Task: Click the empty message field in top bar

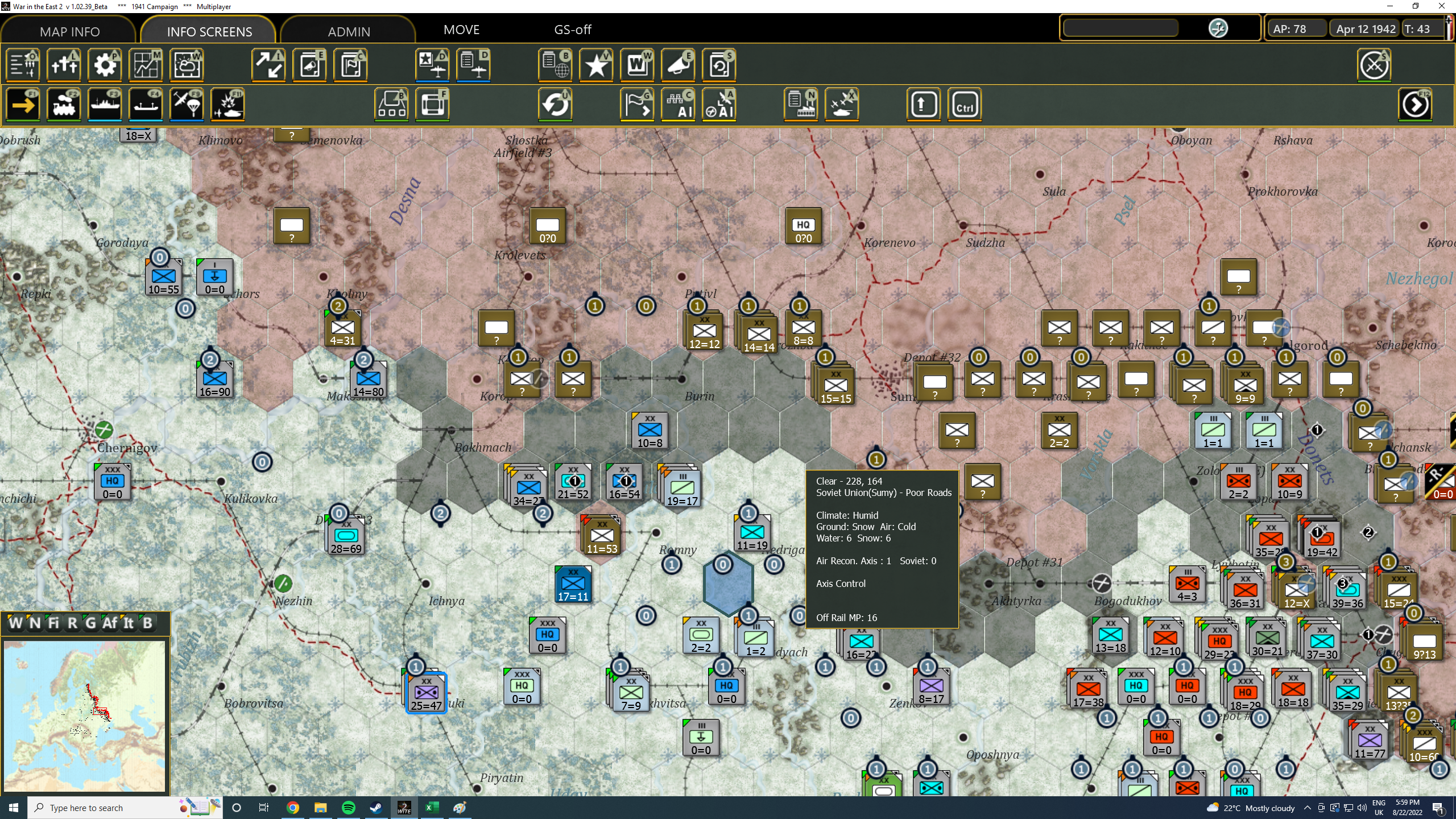Action: [1120, 28]
